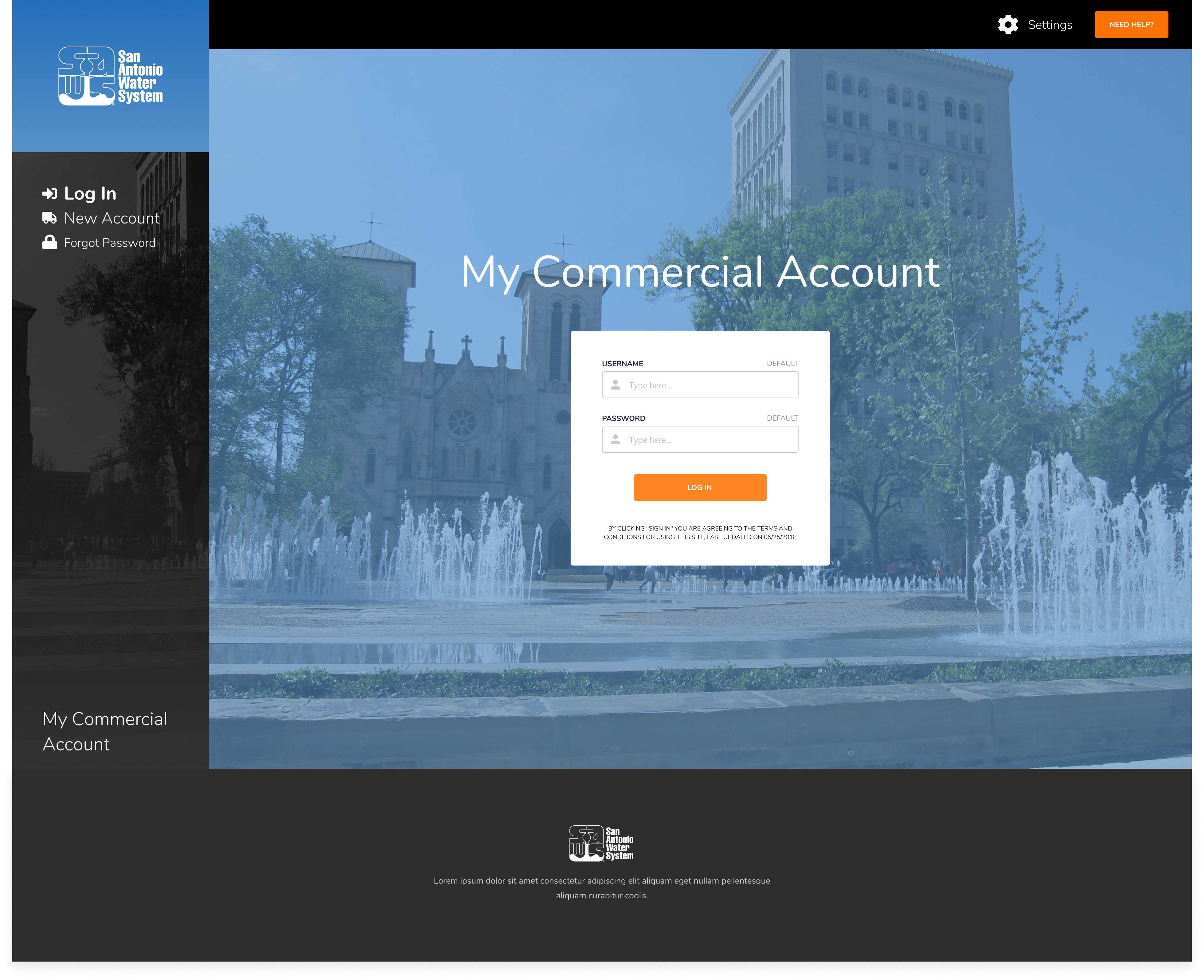Viewport: 1204px width, 980px height.
Task: Click the orange LOG IN button
Action: 700,487
